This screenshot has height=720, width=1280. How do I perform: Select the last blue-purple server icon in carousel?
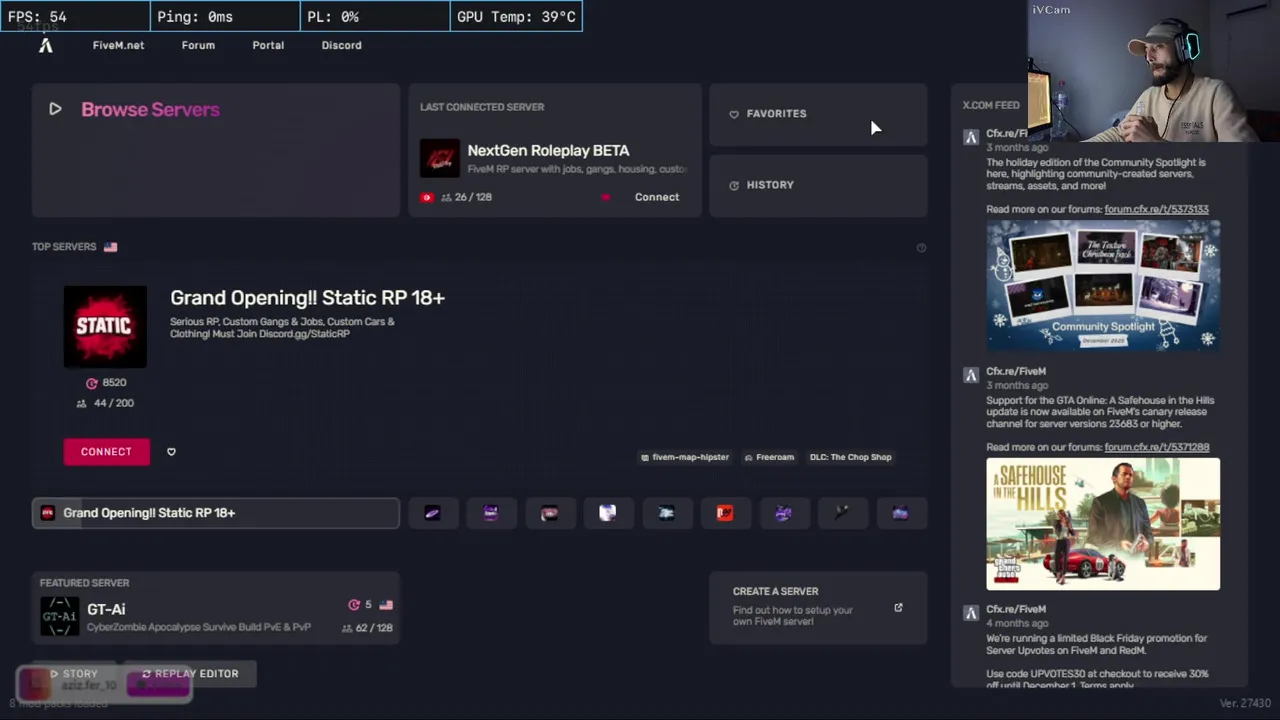[x=900, y=513]
